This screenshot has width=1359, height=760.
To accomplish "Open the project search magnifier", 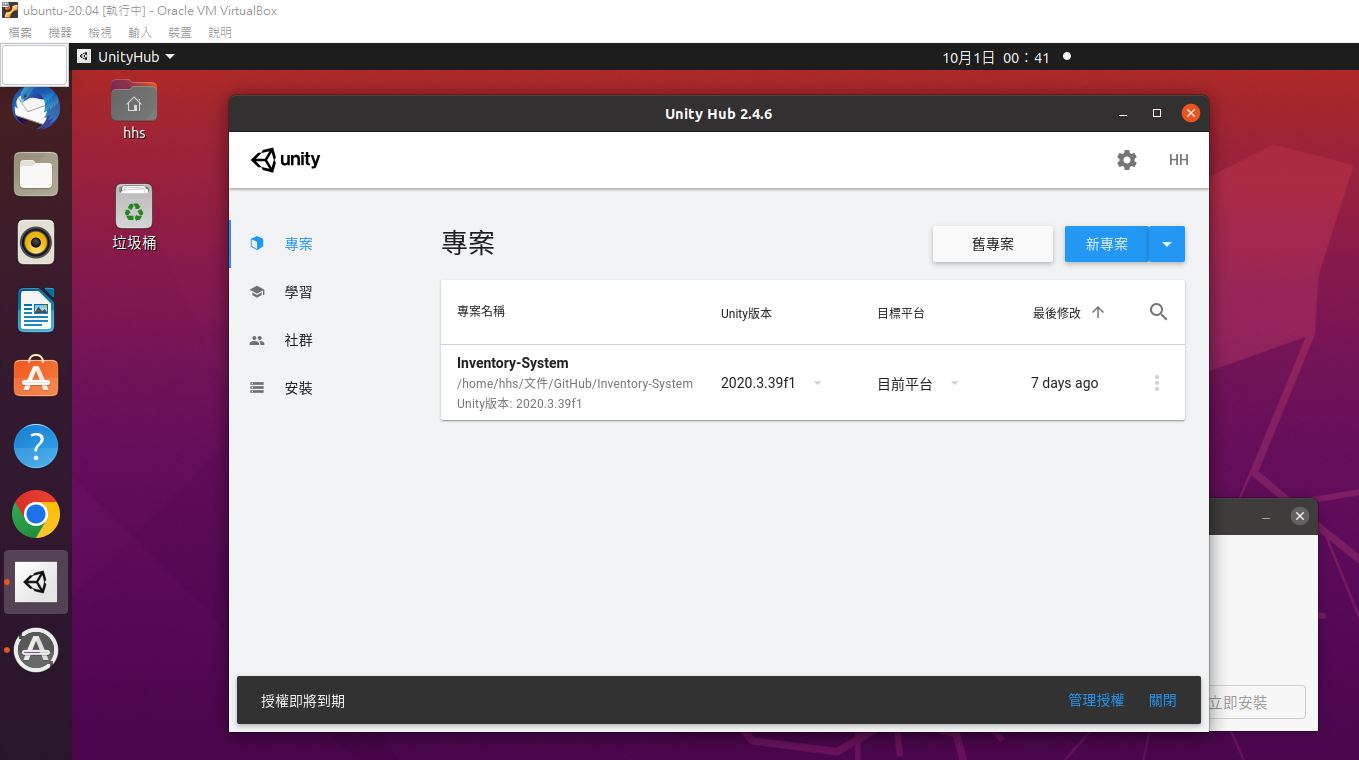I will [x=1158, y=312].
